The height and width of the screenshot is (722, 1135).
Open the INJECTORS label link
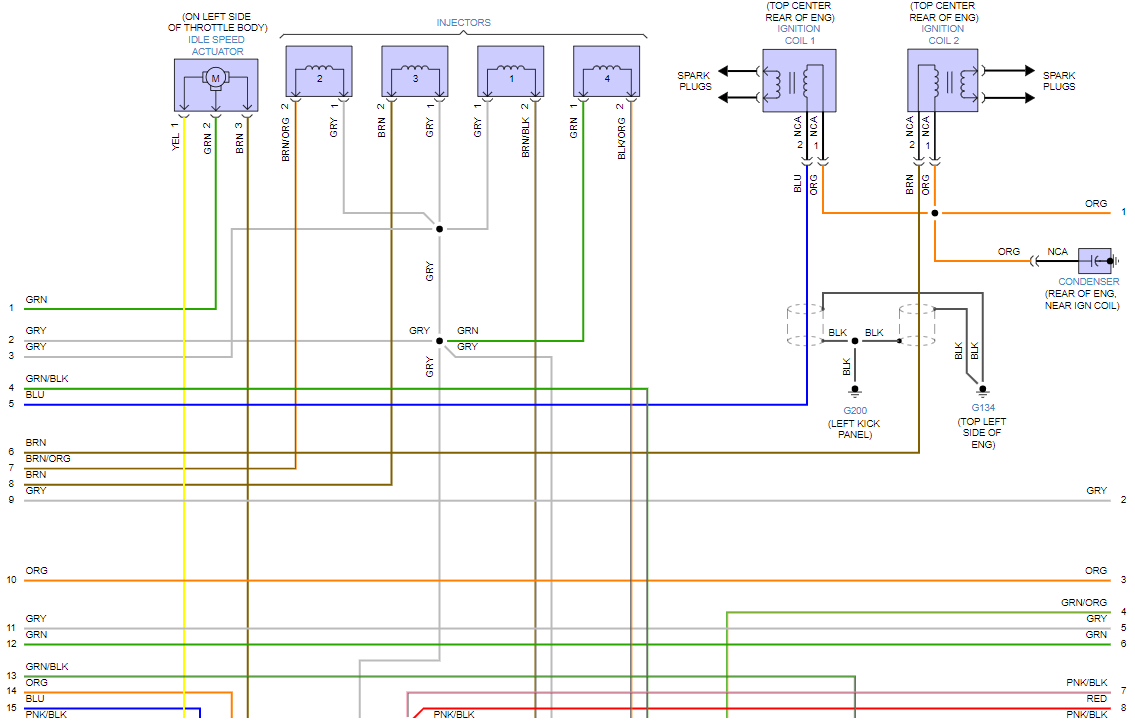tap(463, 22)
